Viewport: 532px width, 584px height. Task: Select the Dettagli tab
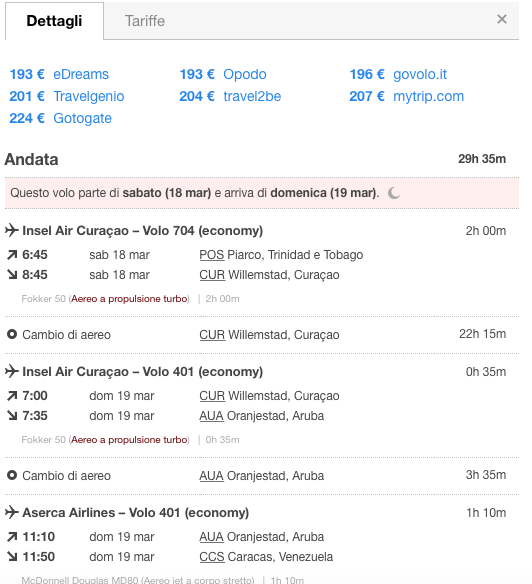tap(54, 21)
